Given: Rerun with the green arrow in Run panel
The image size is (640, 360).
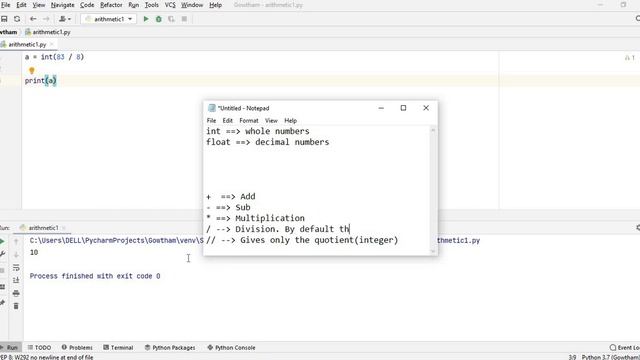Looking at the screenshot, I should click(x=2, y=242).
